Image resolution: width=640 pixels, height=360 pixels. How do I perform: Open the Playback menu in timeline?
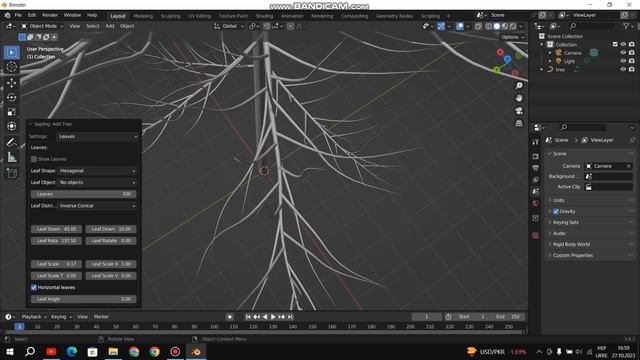[x=34, y=317]
